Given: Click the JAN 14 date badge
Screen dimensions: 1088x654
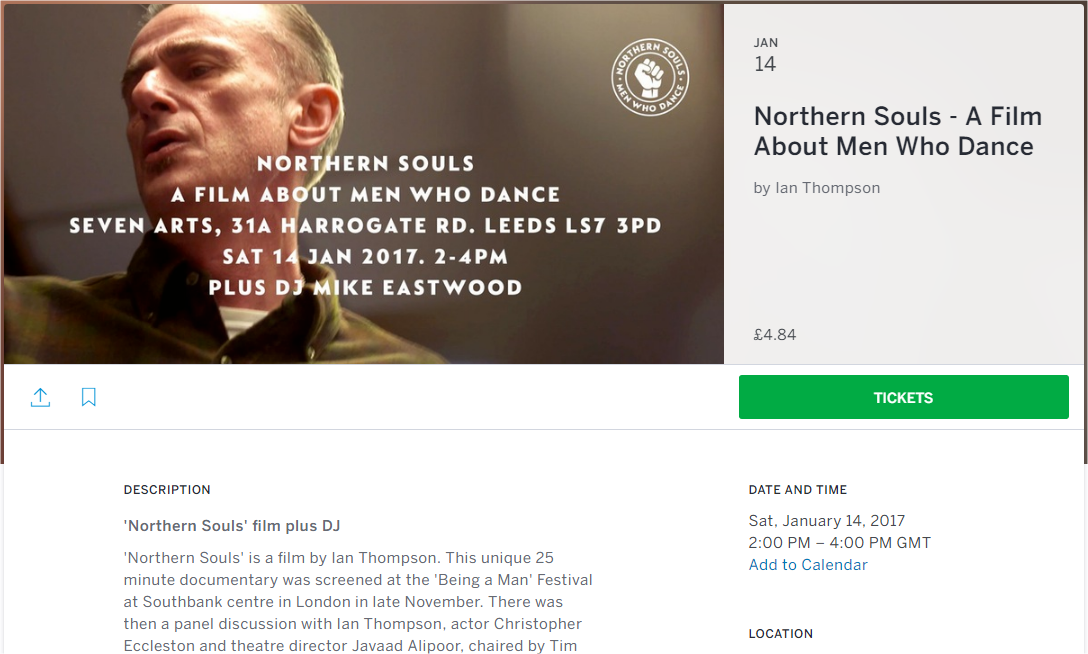Looking at the screenshot, I should [766, 55].
